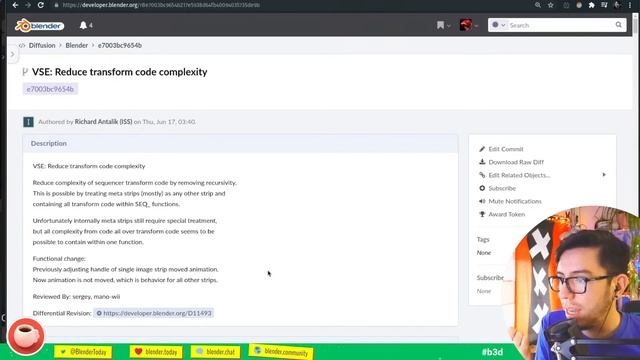Click the Award Token trophy icon

tap(482, 214)
